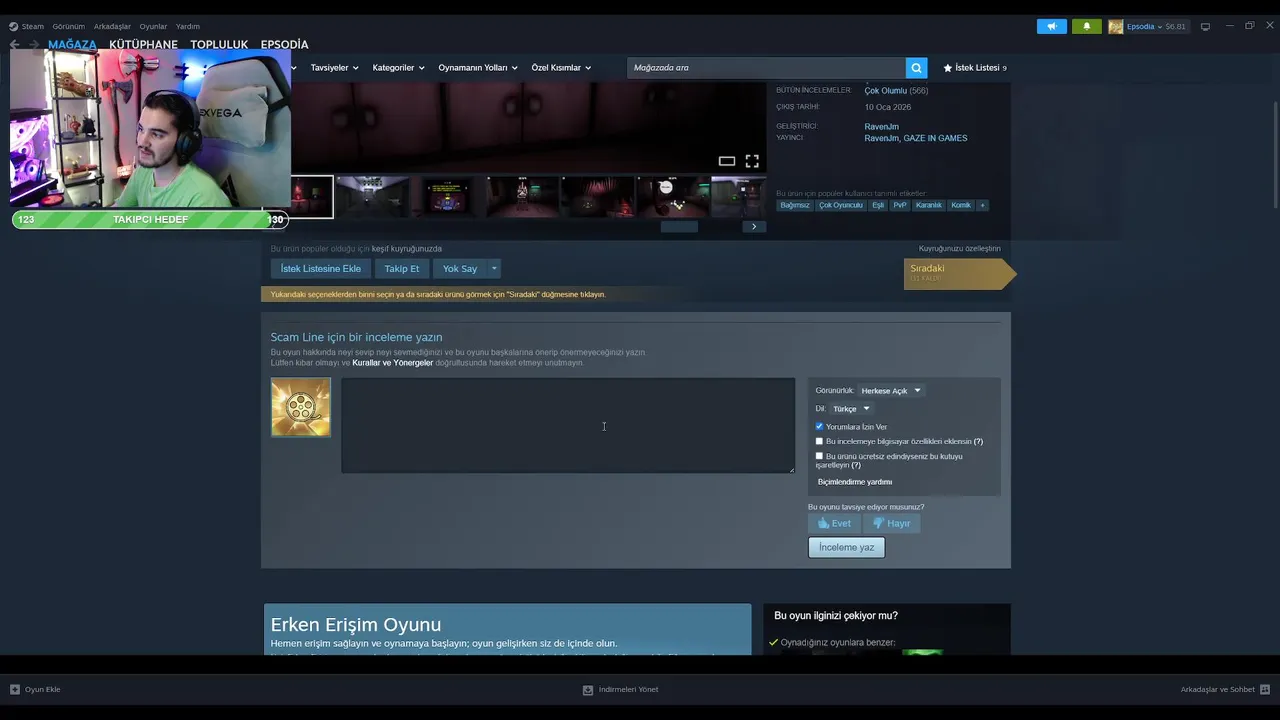This screenshot has width=1280, height=720.
Task: Expand the Kategoriler store menu
Action: (x=398, y=68)
